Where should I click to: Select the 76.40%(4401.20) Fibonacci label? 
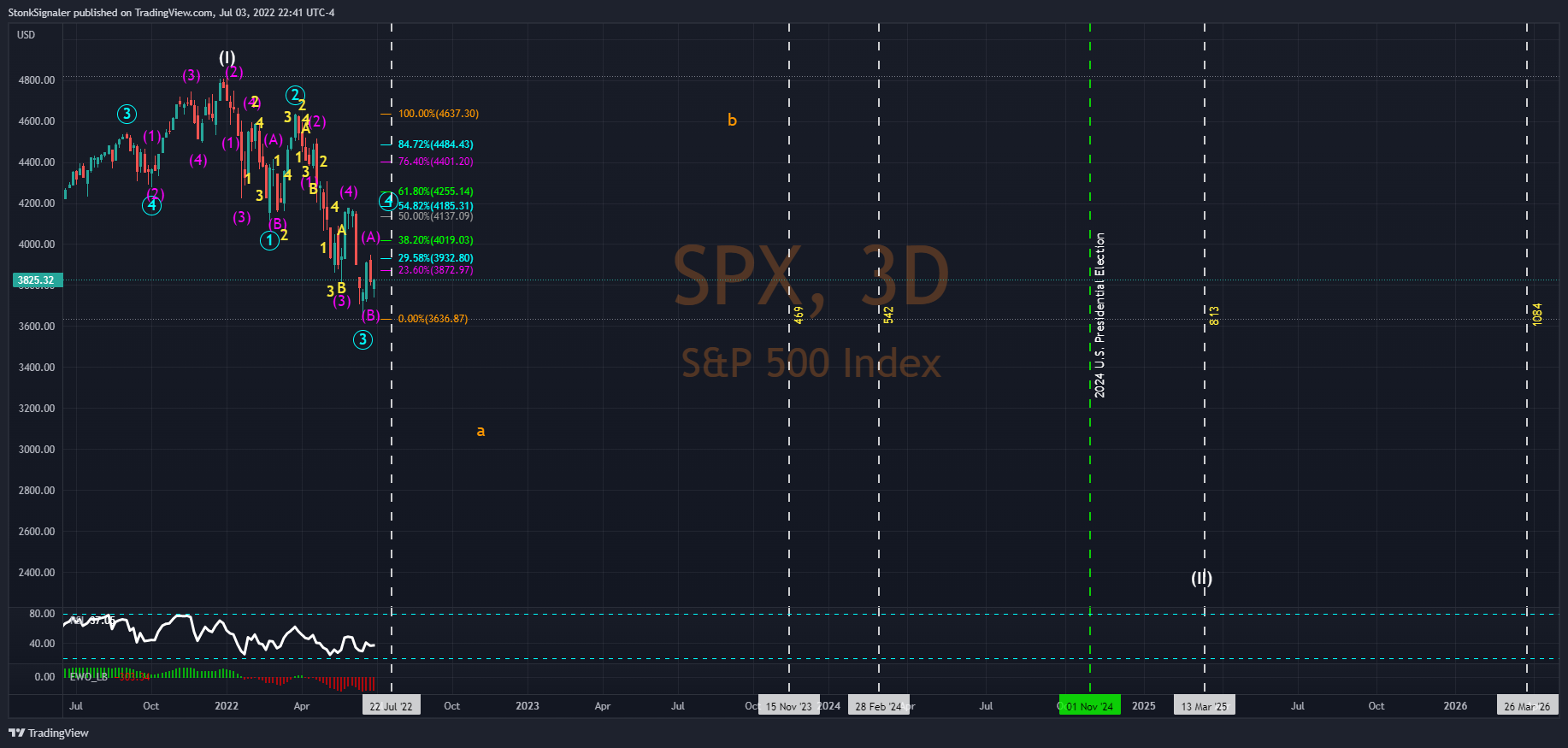(436, 162)
